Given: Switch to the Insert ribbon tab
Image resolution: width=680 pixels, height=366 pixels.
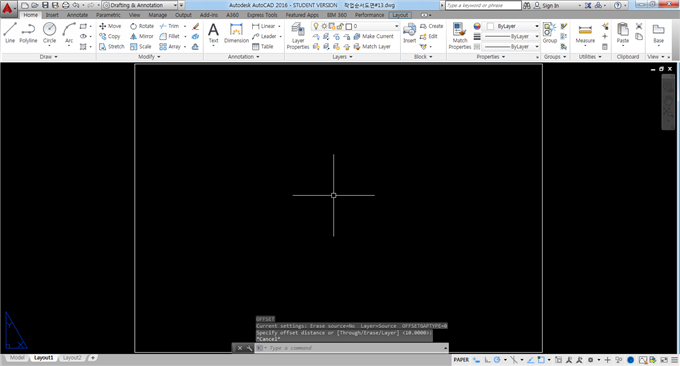Looking at the screenshot, I should click(x=52, y=15).
